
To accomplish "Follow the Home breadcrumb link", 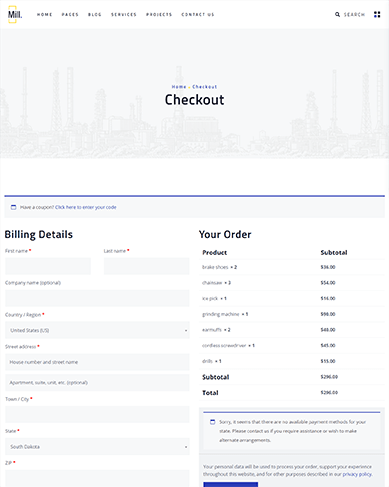I will [179, 87].
